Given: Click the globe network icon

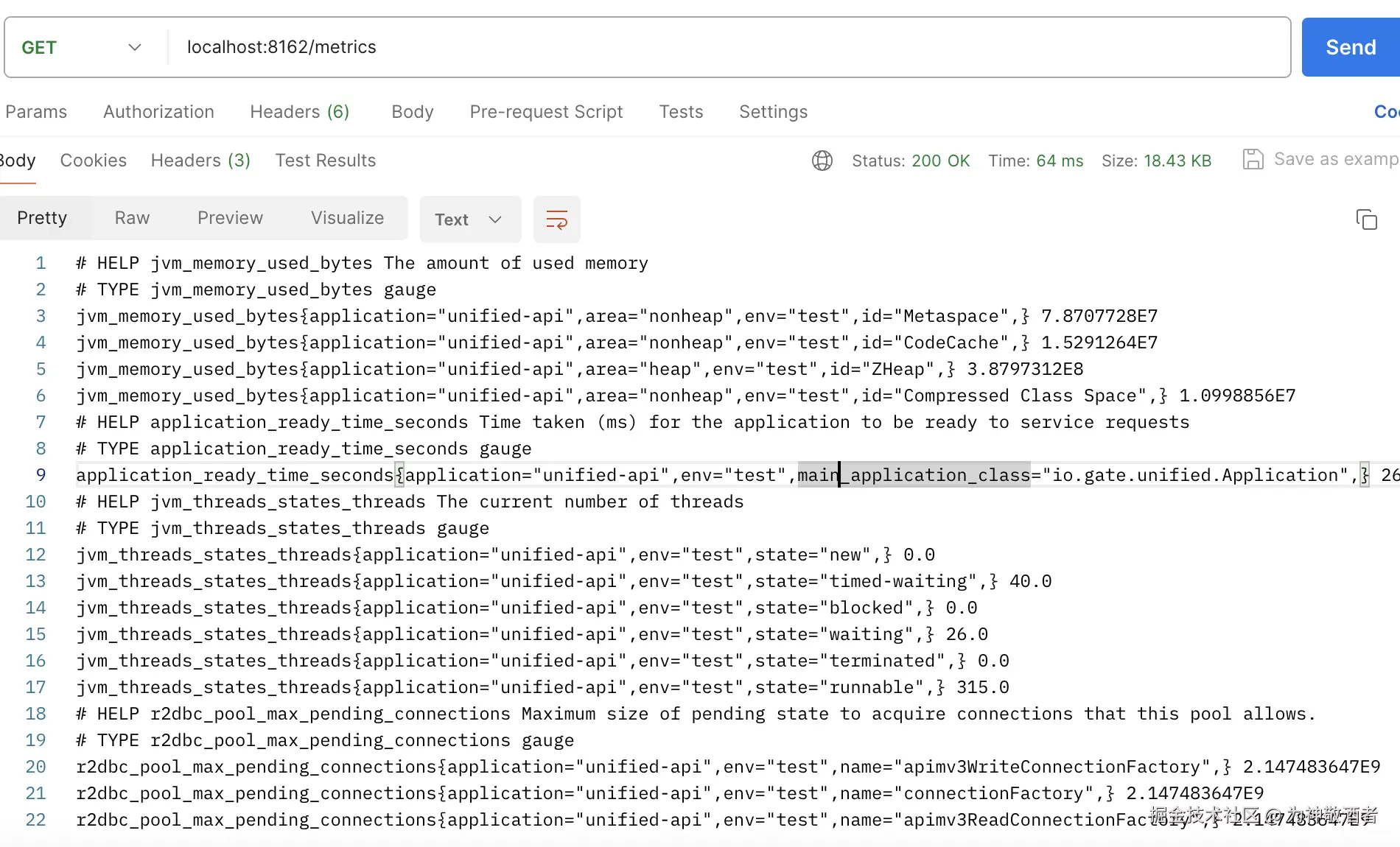Looking at the screenshot, I should point(822,161).
